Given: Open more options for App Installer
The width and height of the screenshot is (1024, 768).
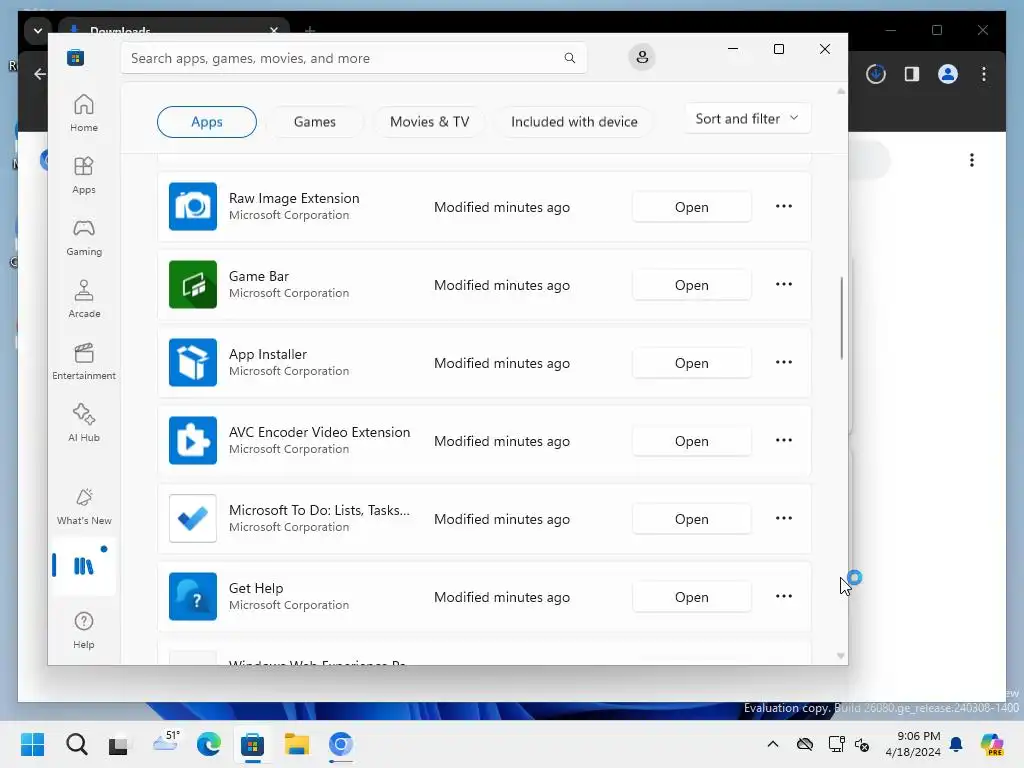Looking at the screenshot, I should (x=784, y=362).
